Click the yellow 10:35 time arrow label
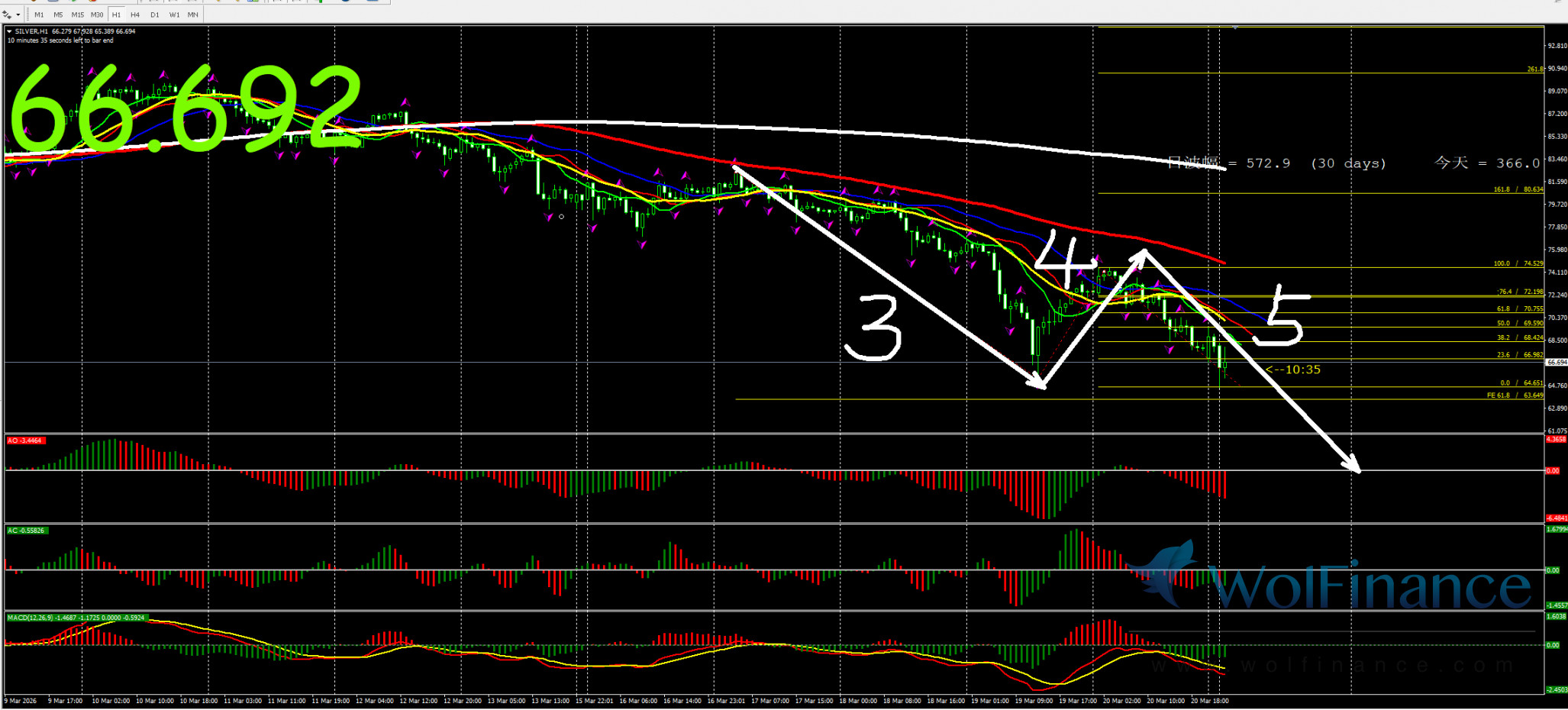Image resolution: width=1568 pixels, height=710 pixels. point(1293,370)
